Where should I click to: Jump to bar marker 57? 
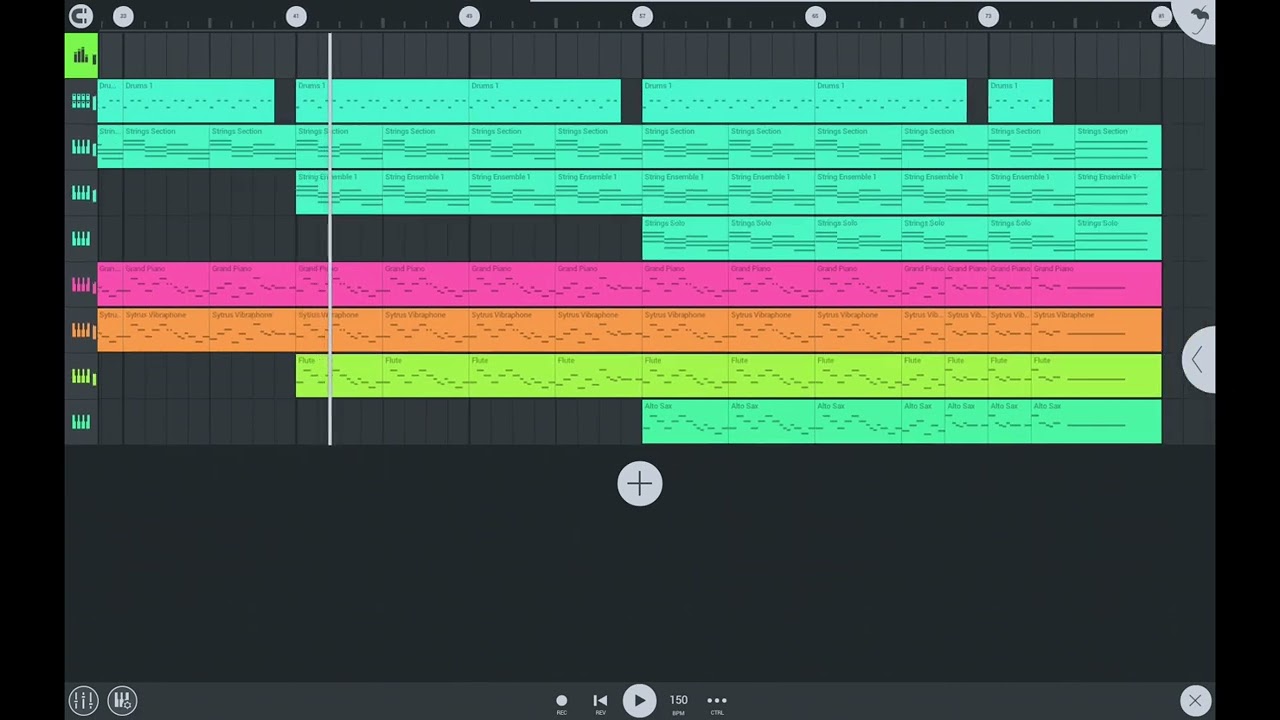[642, 16]
